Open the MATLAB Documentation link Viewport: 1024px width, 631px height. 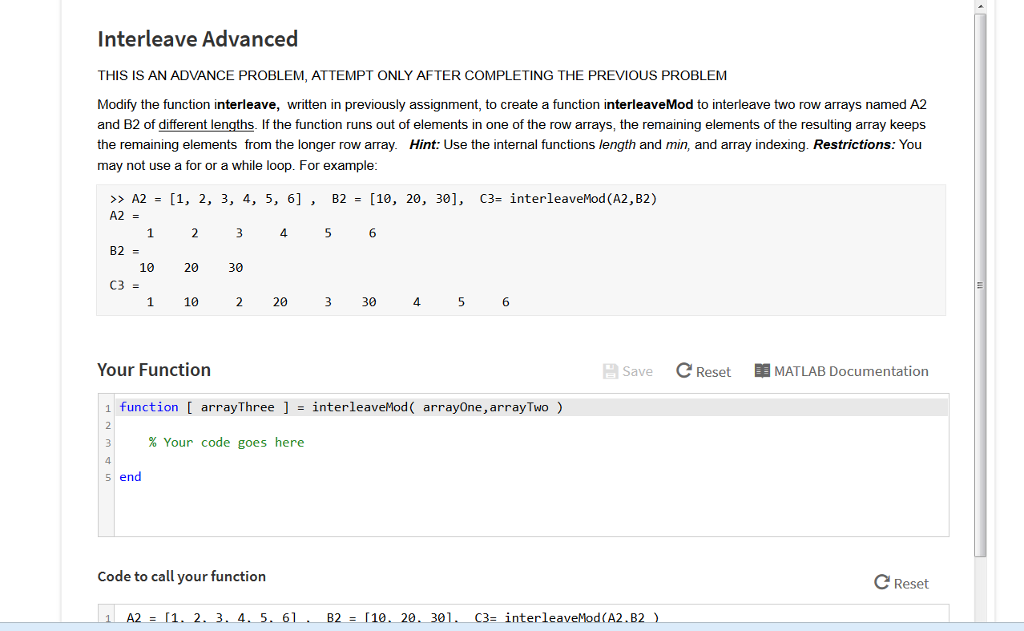(x=851, y=371)
